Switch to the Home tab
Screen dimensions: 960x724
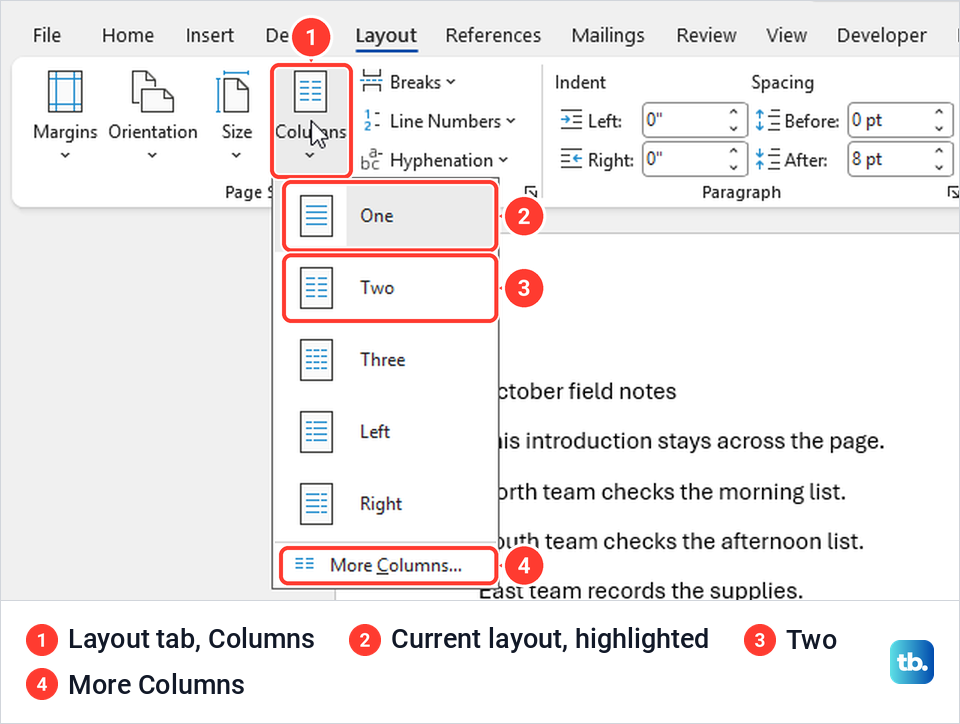coord(128,35)
